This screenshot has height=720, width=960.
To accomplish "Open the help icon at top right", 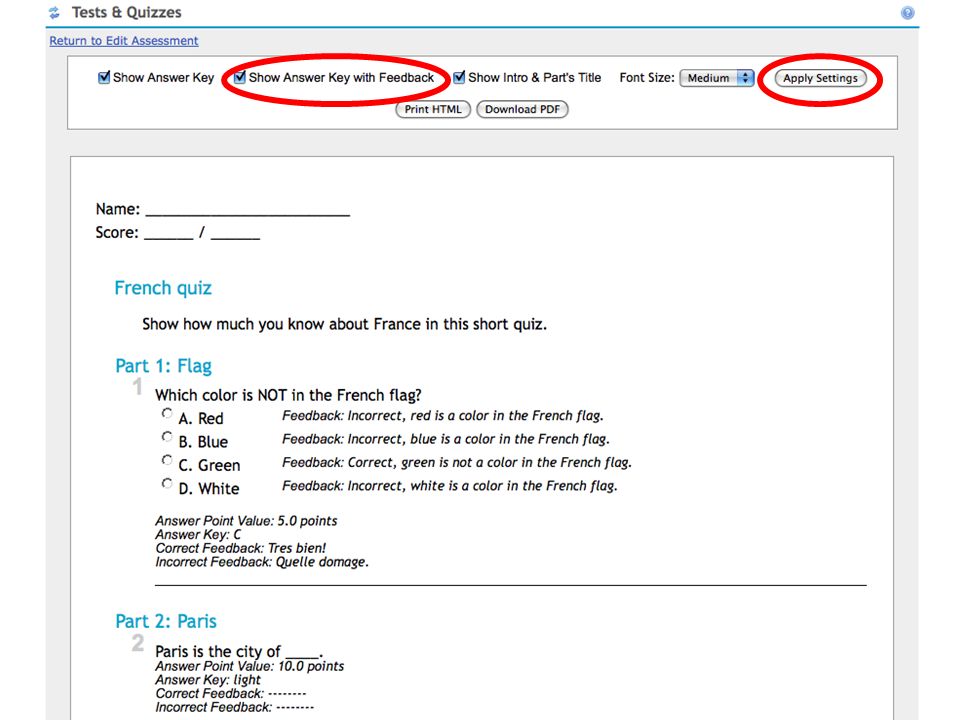I will coord(908,13).
